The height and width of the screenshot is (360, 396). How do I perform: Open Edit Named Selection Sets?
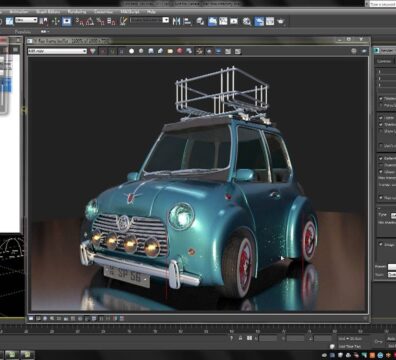(124, 21)
